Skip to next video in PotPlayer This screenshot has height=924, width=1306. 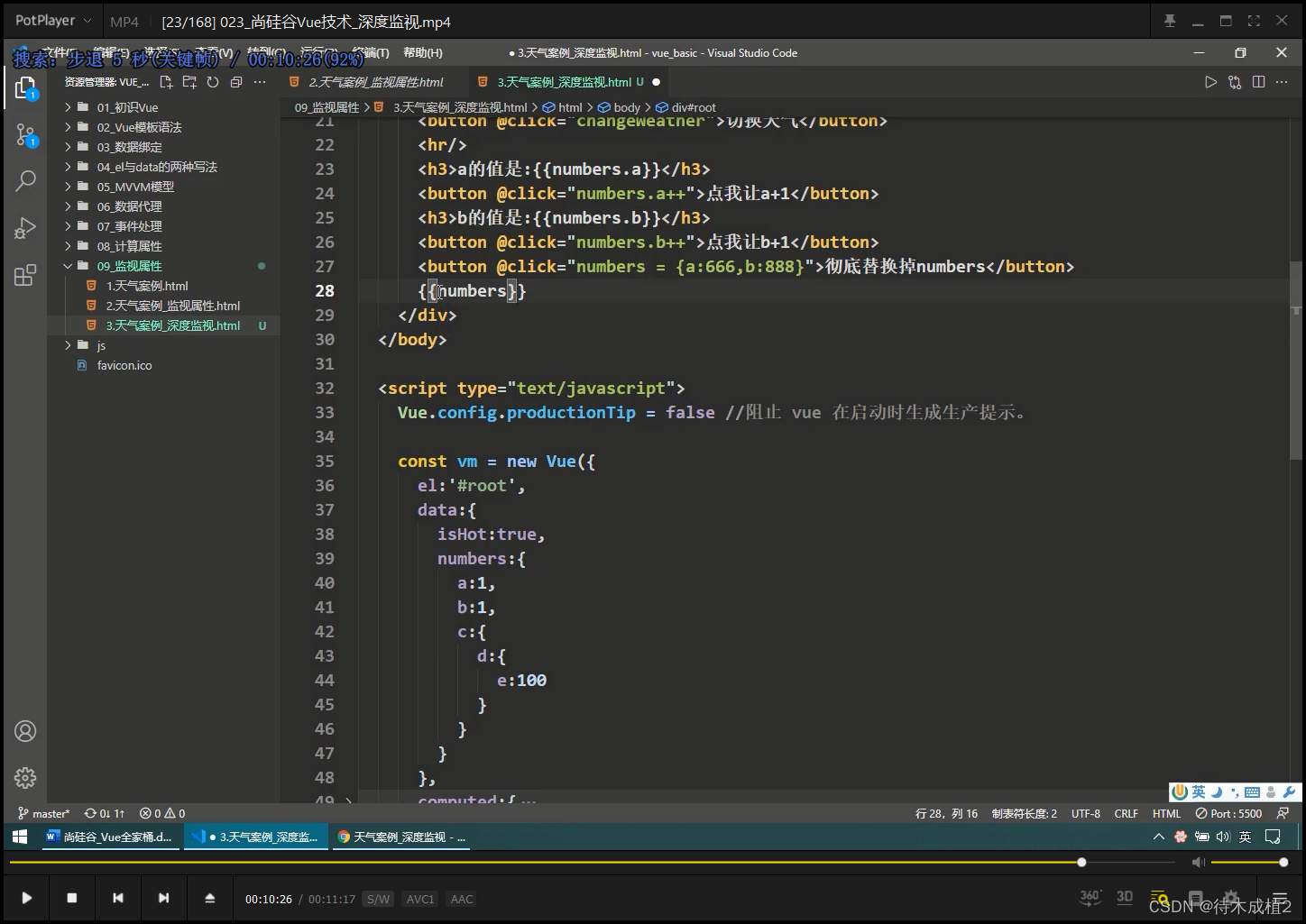(x=163, y=898)
